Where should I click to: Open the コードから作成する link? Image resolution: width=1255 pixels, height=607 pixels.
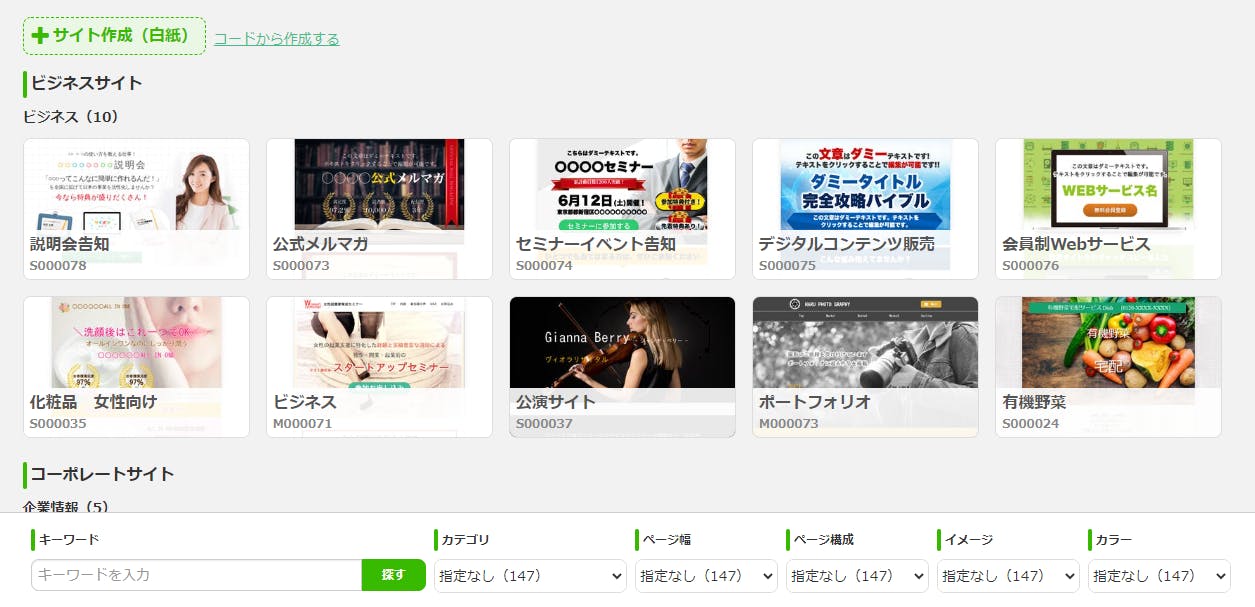tap(276, 39)
